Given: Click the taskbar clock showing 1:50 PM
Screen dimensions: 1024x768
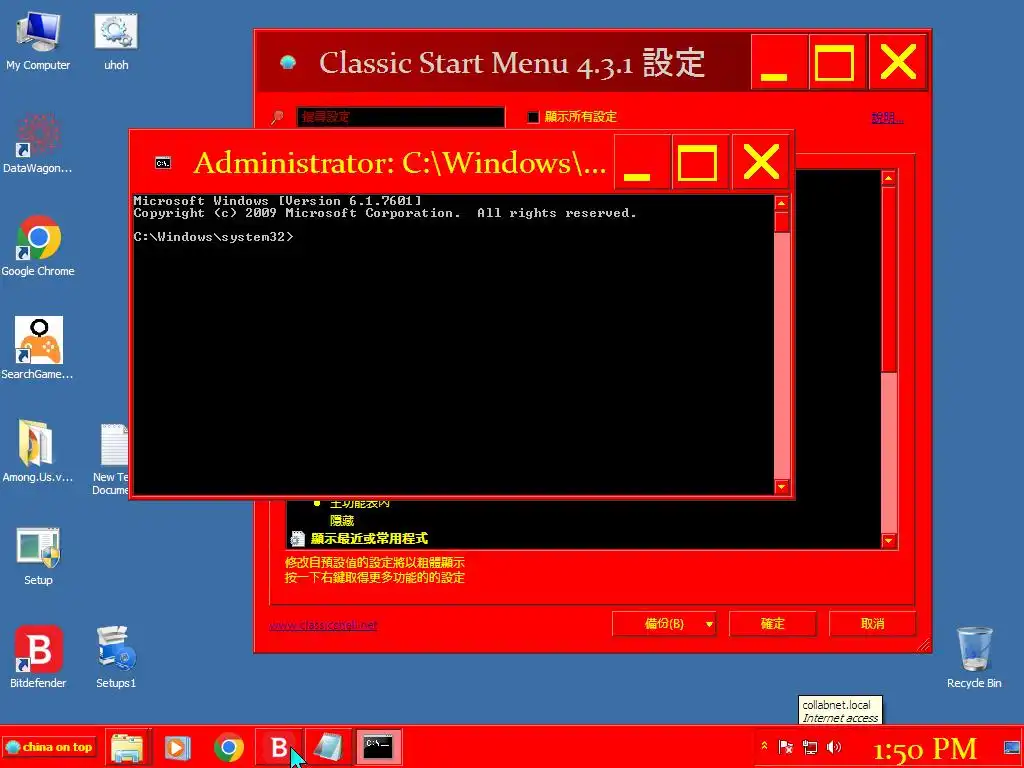Looking at the screenshot, I should [x=924, y=748].
